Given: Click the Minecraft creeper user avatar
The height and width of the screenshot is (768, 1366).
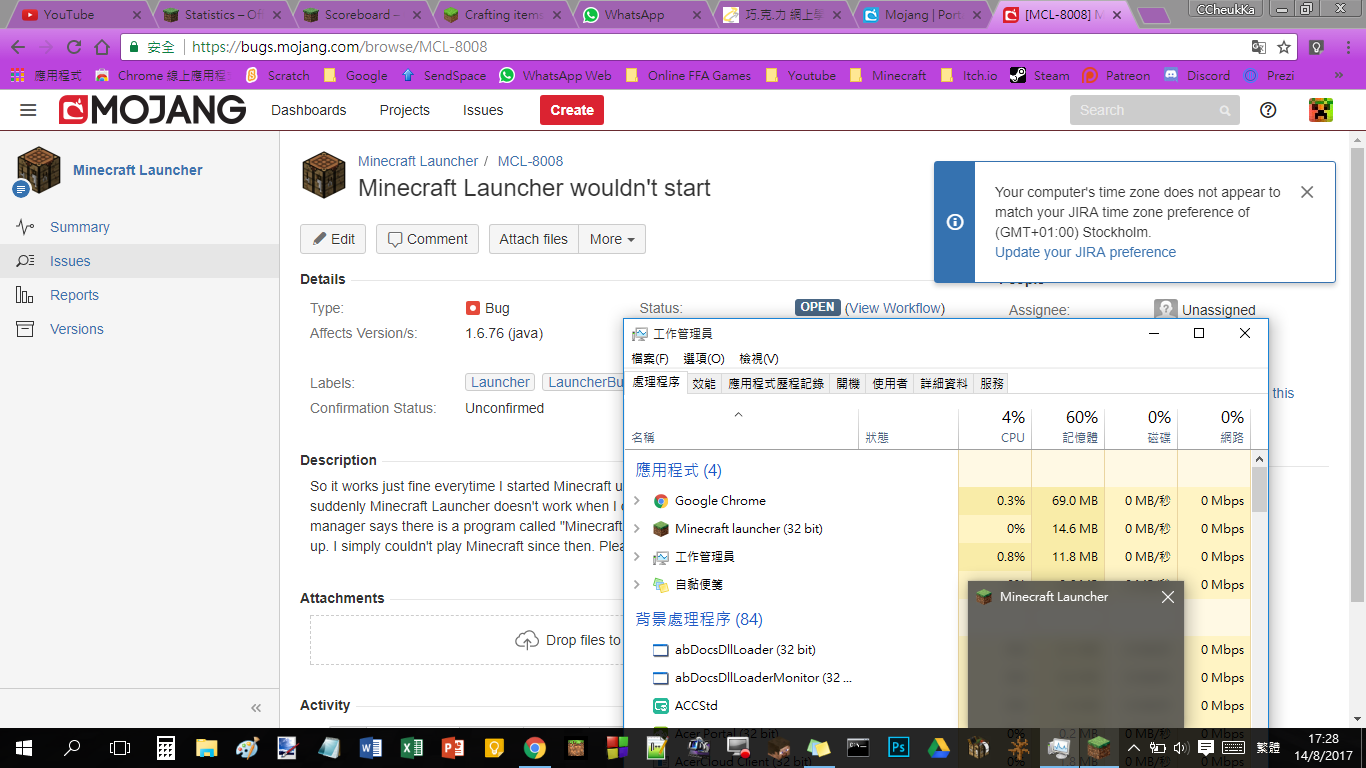Looking at the screenshot, I should pyautogui.click(x=1321, y=110).
